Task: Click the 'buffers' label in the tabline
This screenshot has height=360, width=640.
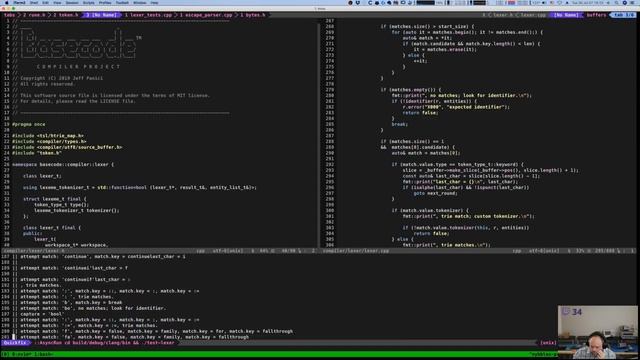Action: pyautogui.click(x=596, y=15)
